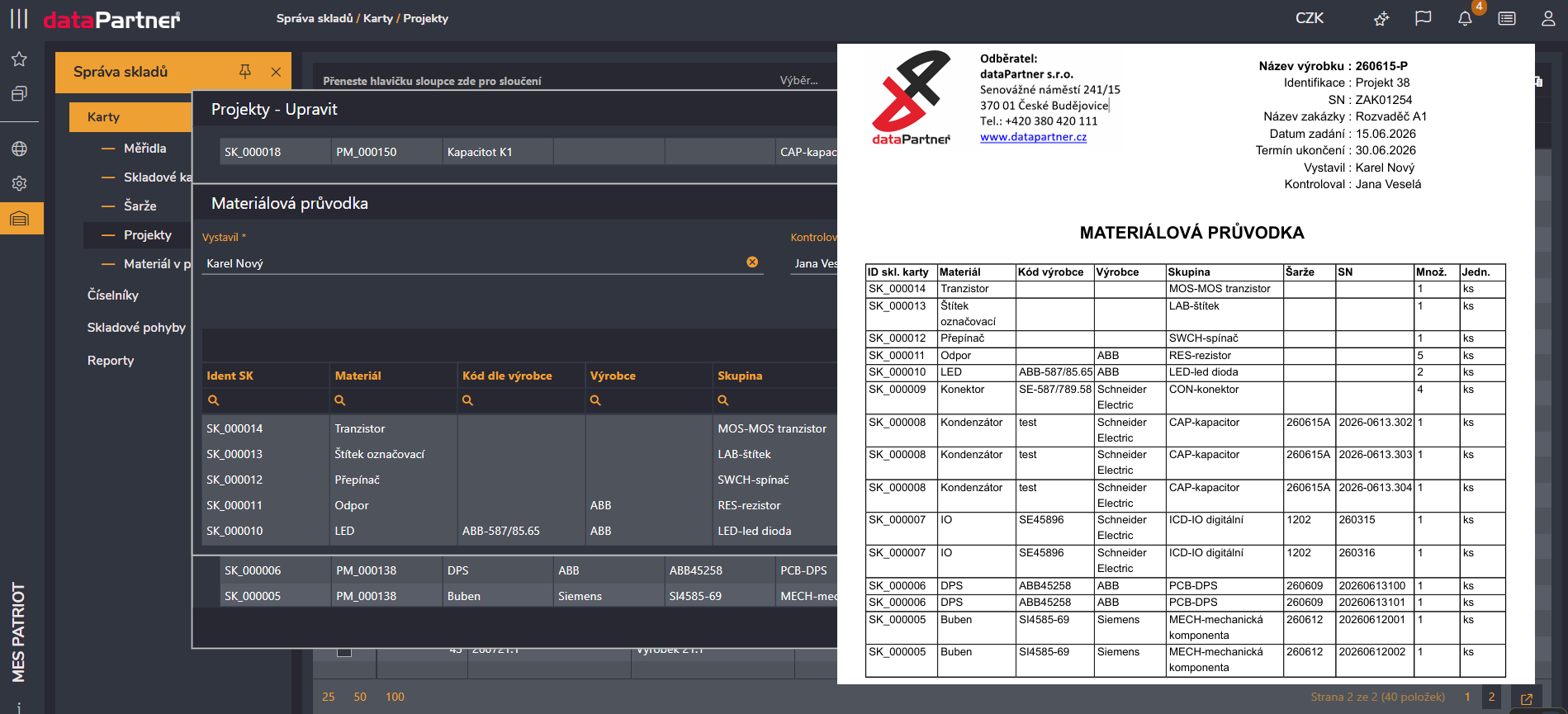Click Odpor cell in dialog grid
Viewport: 1568px width, 714px height.
click(394, 505)
